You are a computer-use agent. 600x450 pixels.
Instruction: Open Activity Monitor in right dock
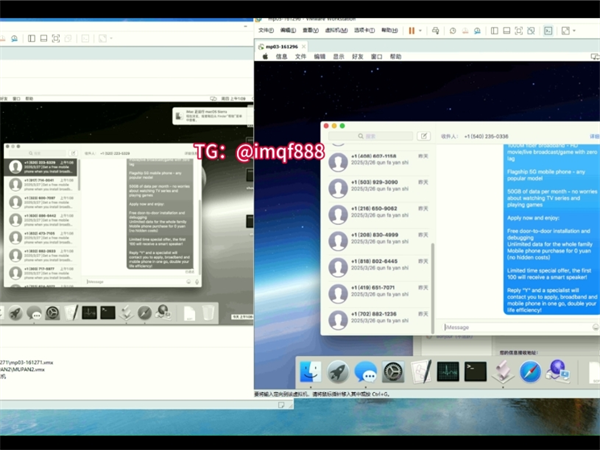point(448,373)
